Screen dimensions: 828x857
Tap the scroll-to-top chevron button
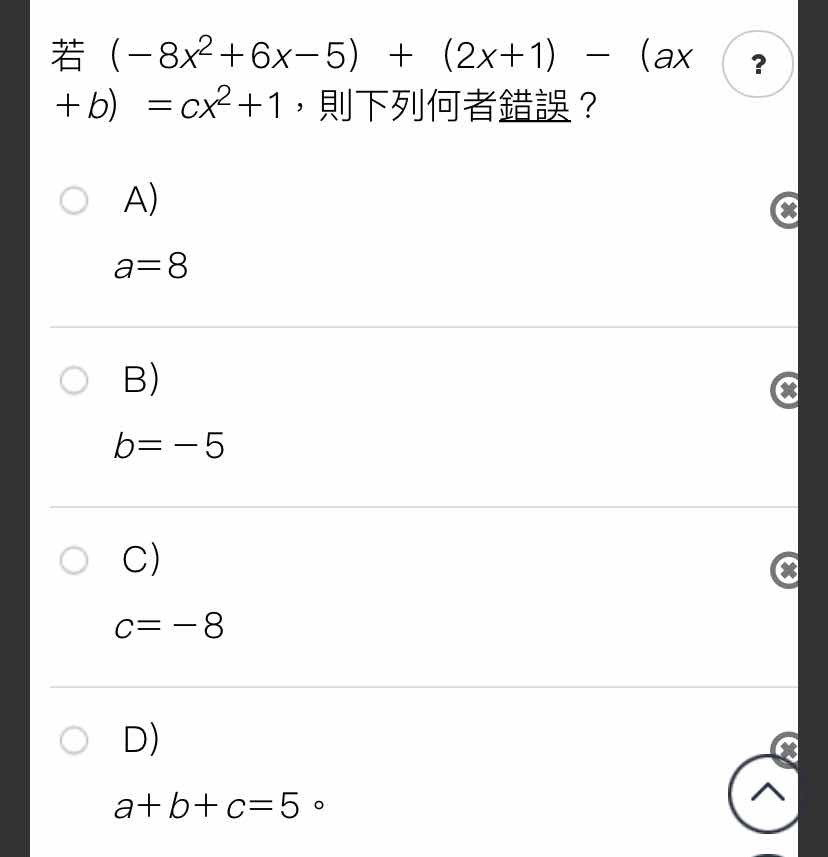click(765, 793)
